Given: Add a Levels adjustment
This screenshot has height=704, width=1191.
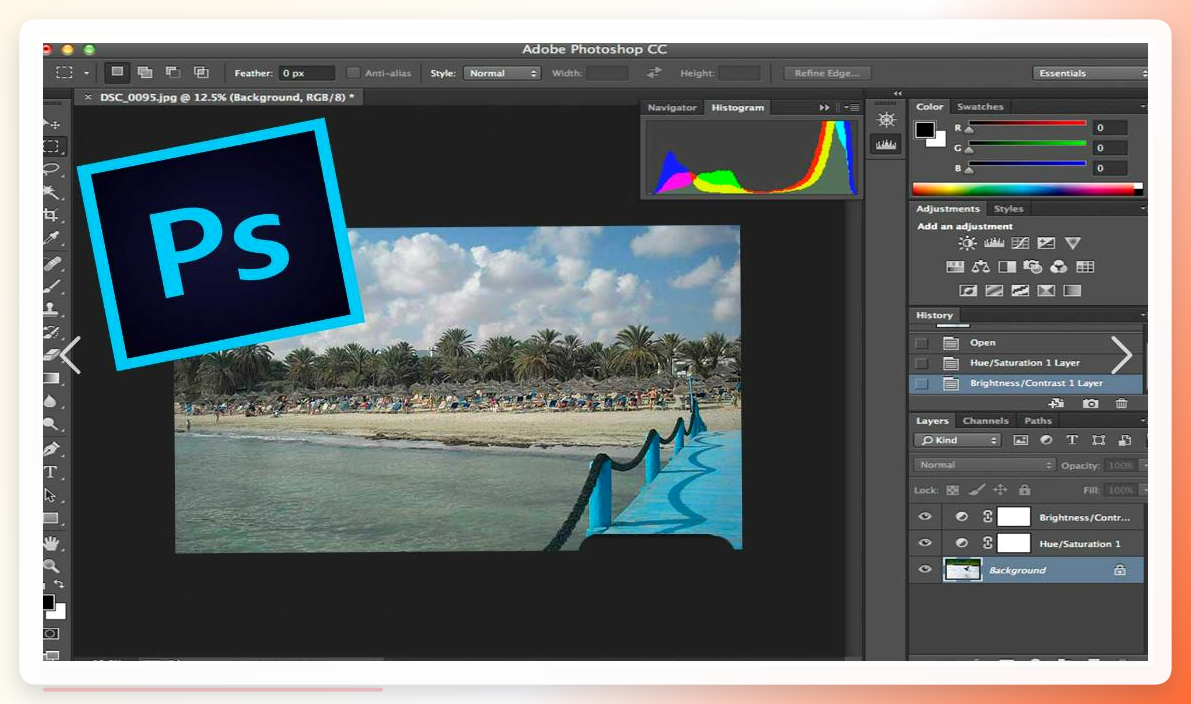Looking at the screenshot, I should coord(994,243).
